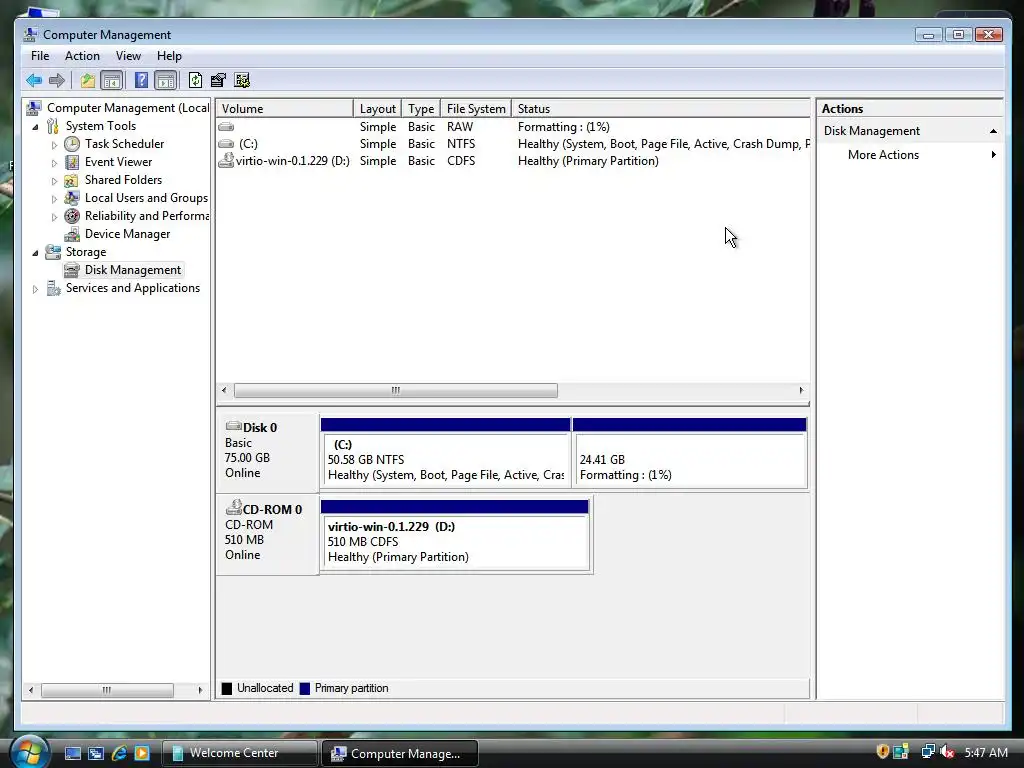This screenshot has height=768, width=1024.
Task: Click the Disk 0 label box
Action: (x=268, y=452)
